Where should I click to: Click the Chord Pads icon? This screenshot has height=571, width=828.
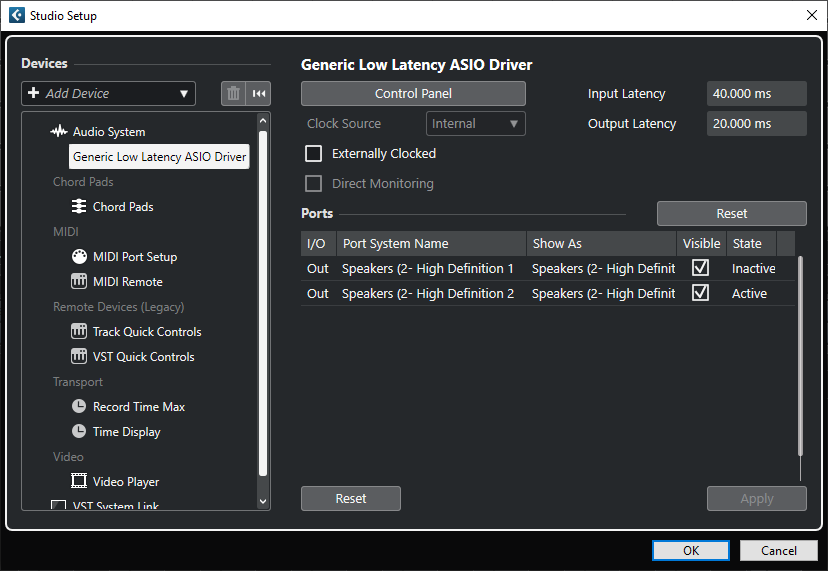point(79,206)
